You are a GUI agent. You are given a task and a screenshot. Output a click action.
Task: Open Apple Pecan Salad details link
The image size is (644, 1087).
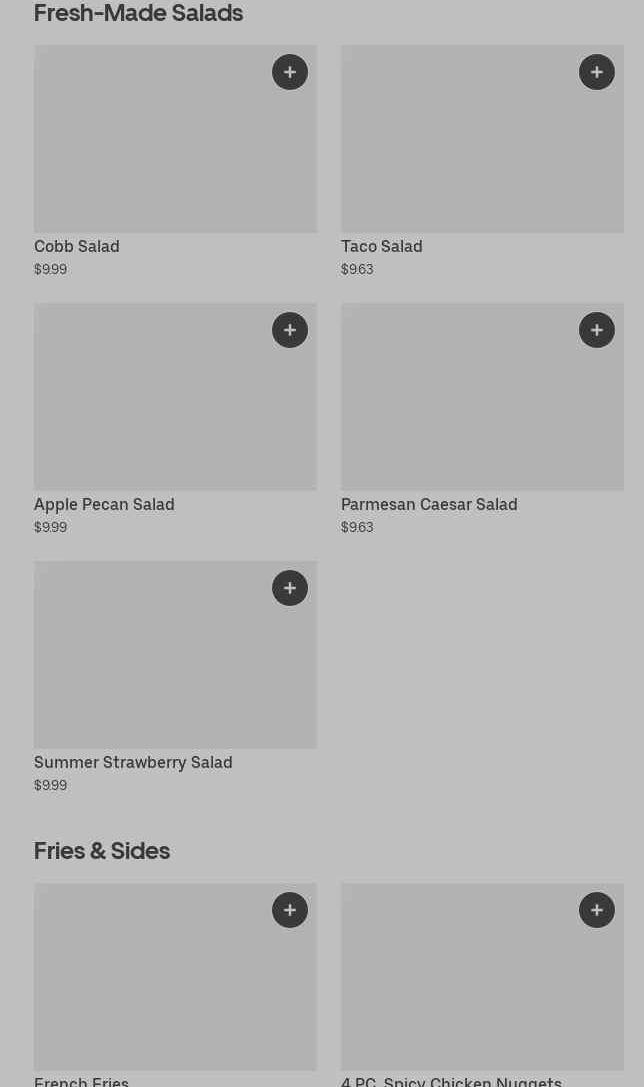pos(104,504)
